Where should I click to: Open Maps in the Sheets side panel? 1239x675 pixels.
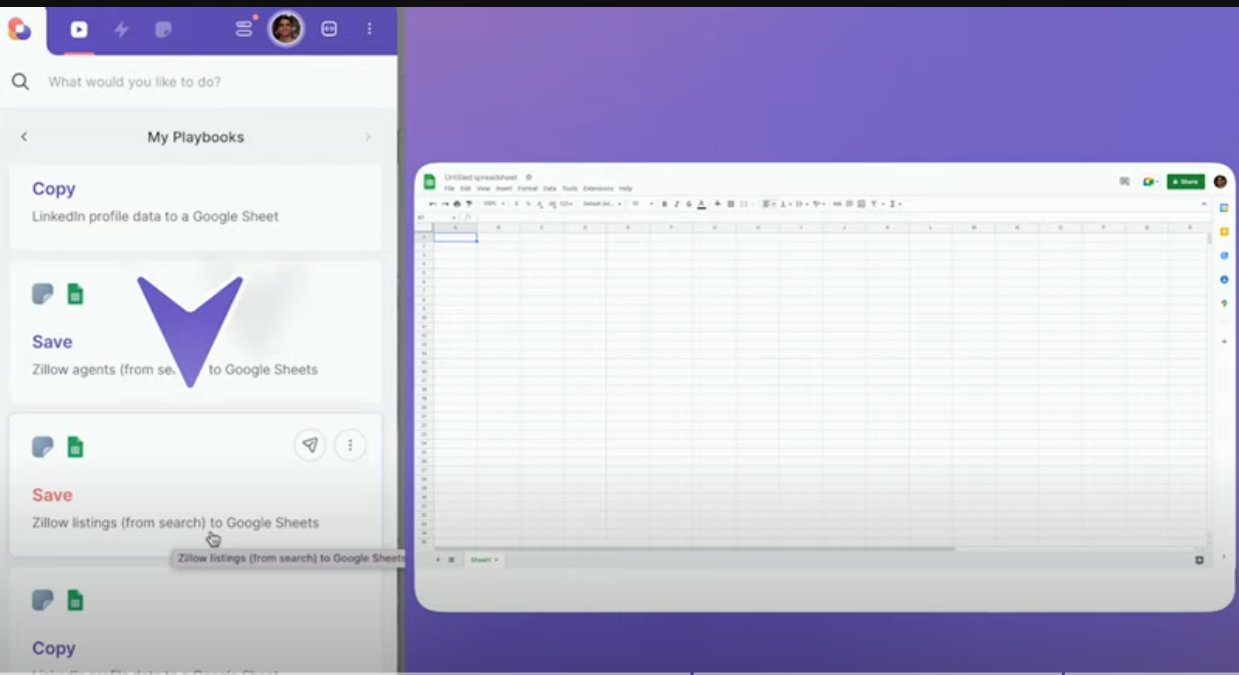[1224, 303]
